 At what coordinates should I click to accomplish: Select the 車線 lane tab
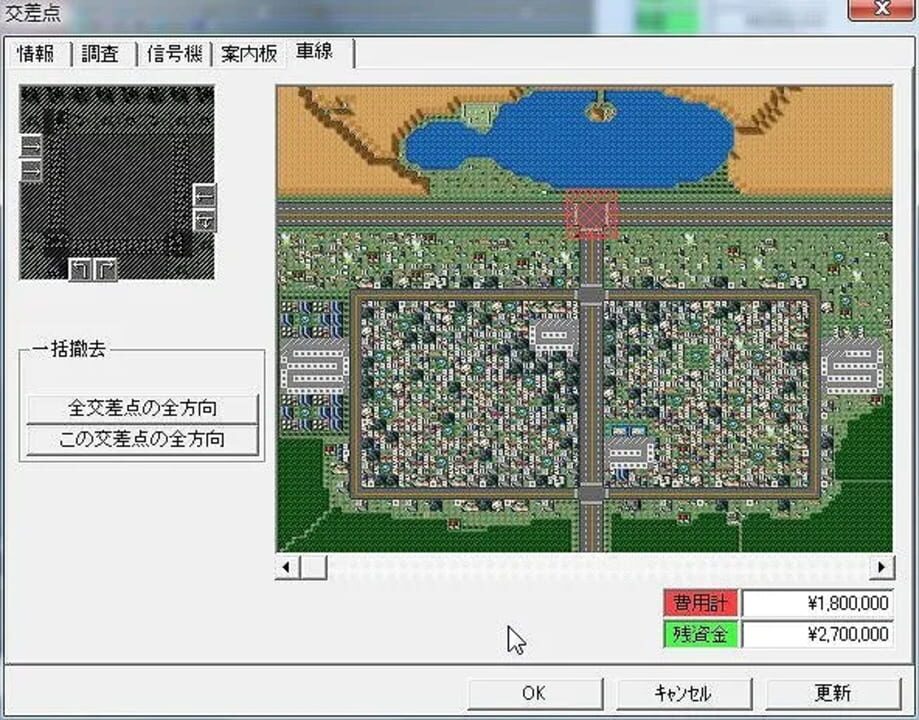[313, 54]
